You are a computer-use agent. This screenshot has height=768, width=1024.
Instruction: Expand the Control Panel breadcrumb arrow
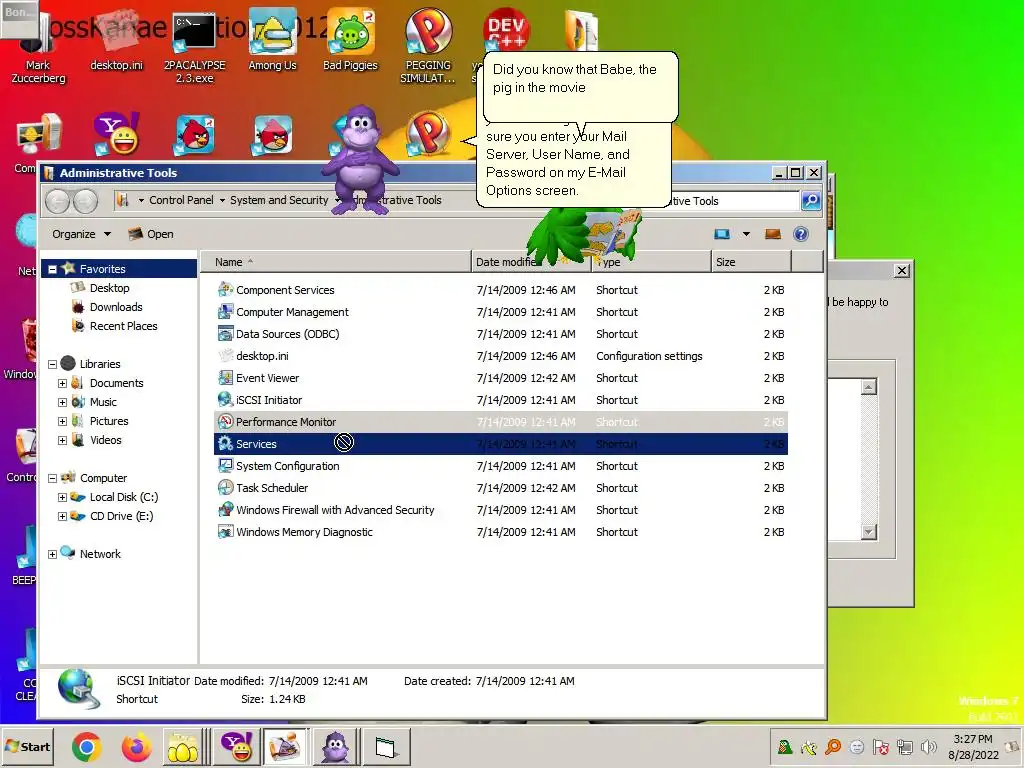pyautogui.click(x=222, y=200)
